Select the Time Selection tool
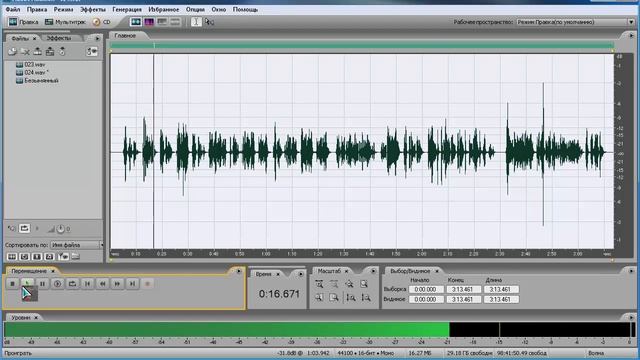The height and width of the screenshot is (360, 640). 196,22
